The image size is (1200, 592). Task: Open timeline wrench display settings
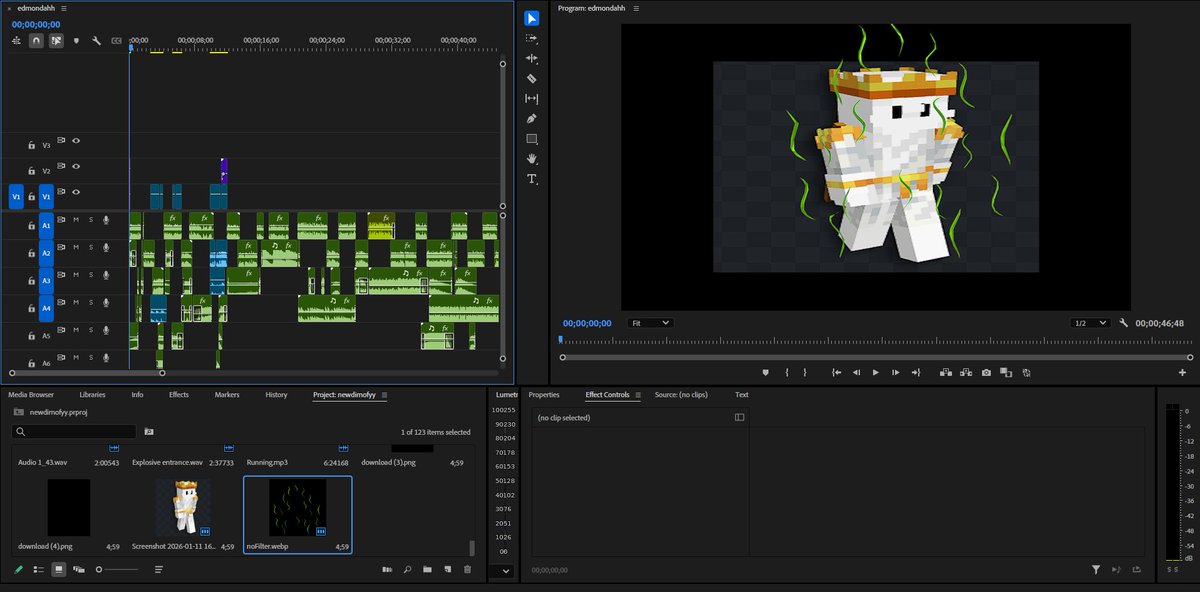pos(96,41)
